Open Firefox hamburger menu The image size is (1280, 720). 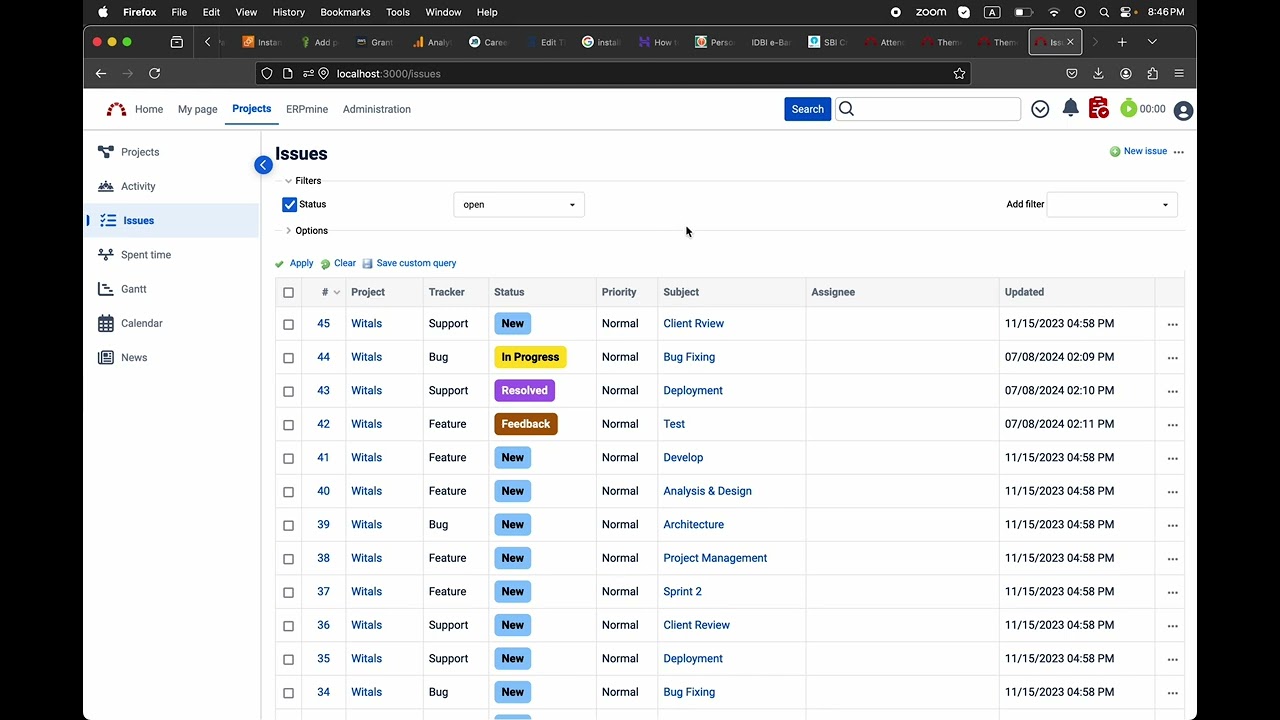[x=1179, y=73]
